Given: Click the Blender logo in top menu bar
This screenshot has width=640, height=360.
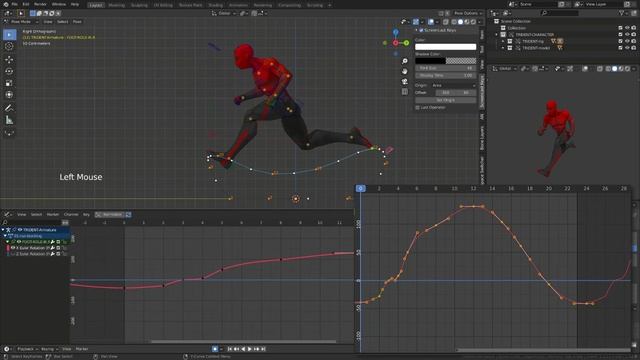Looking at the screenshot, I should [5, 4].
